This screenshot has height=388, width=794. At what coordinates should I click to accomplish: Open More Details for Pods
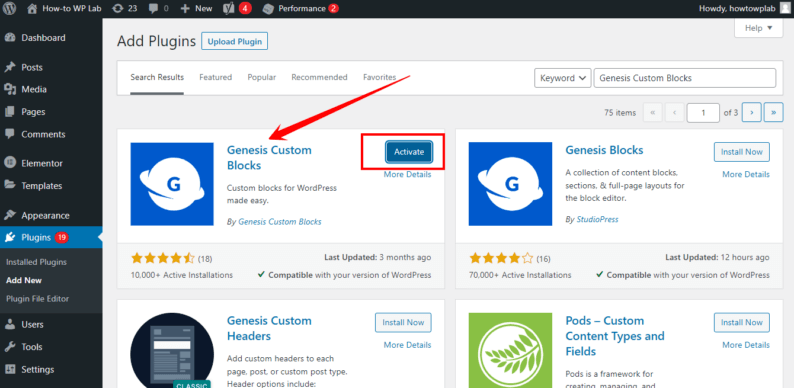pyautogui.click(x=746, y=345)
